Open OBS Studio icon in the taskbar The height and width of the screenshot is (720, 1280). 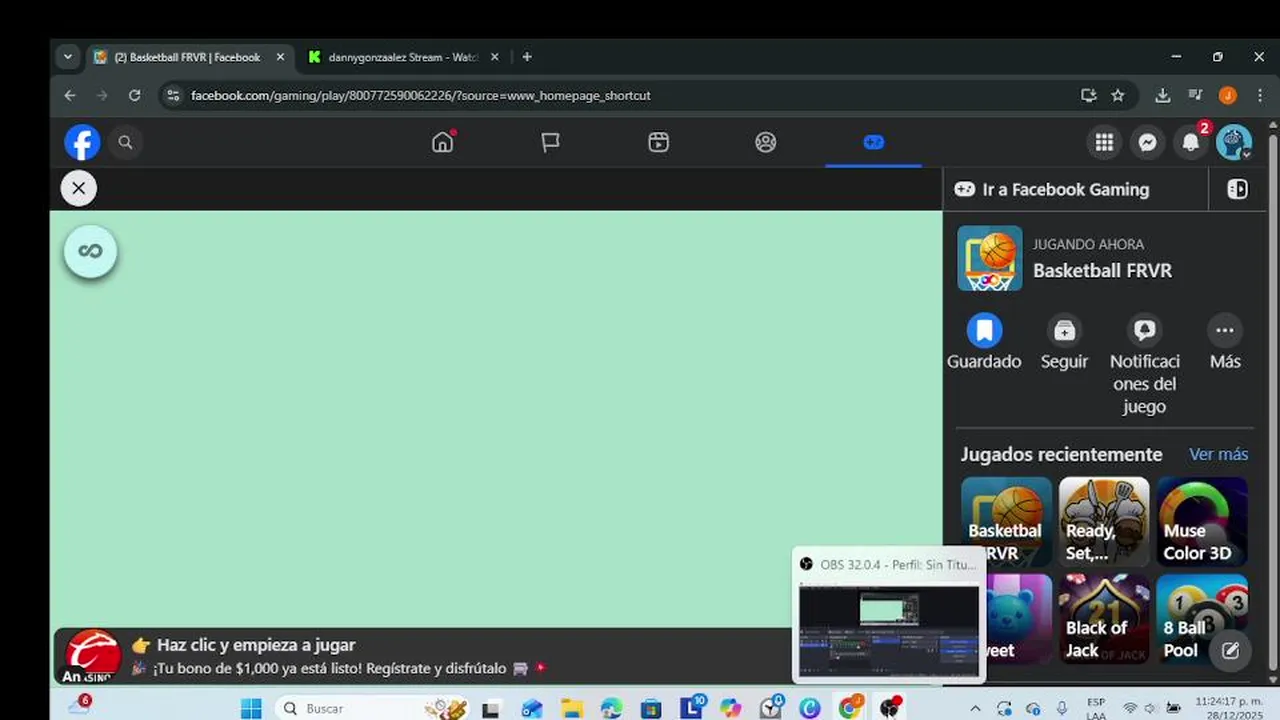click(890, 708)
